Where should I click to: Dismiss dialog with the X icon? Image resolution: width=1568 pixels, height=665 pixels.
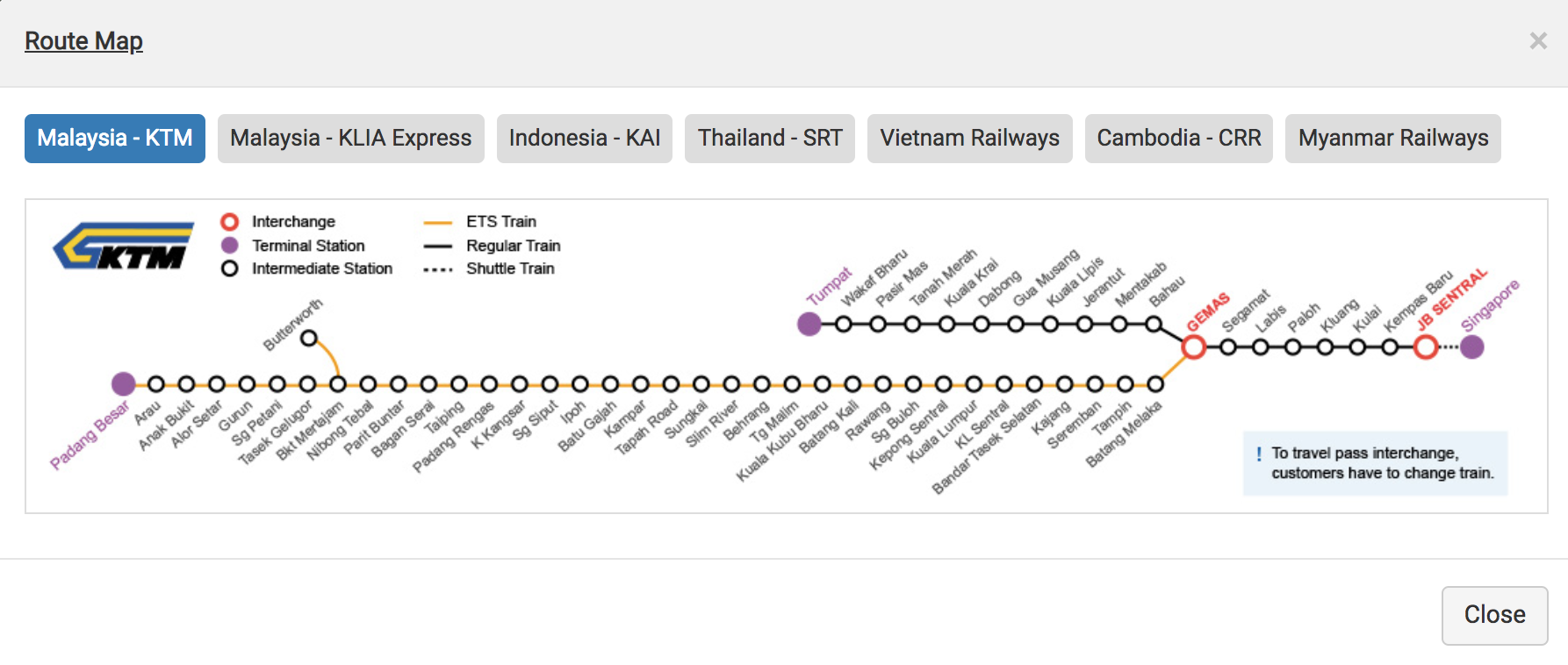(x=1537, y=41)
